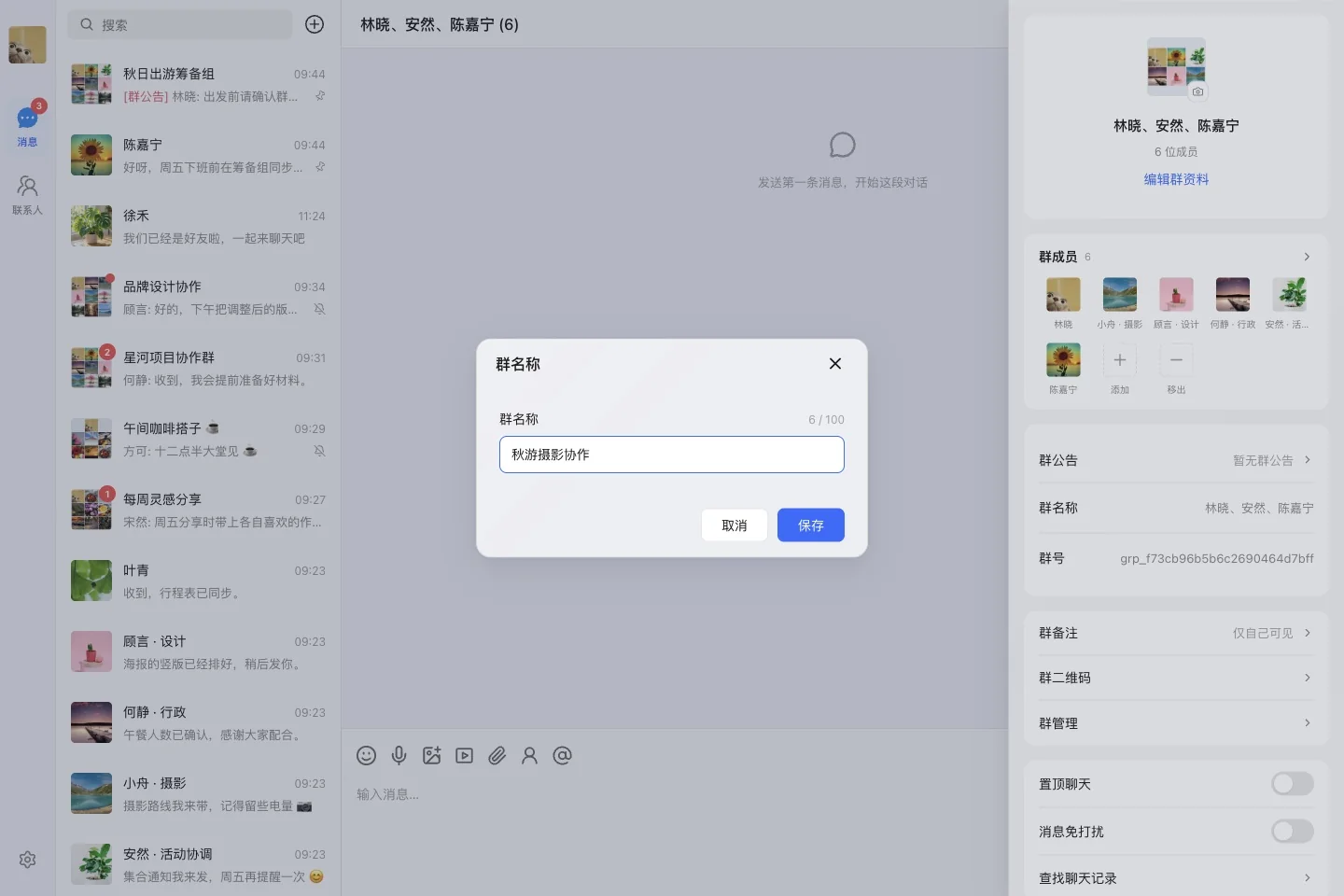Open the emoji picker in message toolbar

[x=367, y=756]
